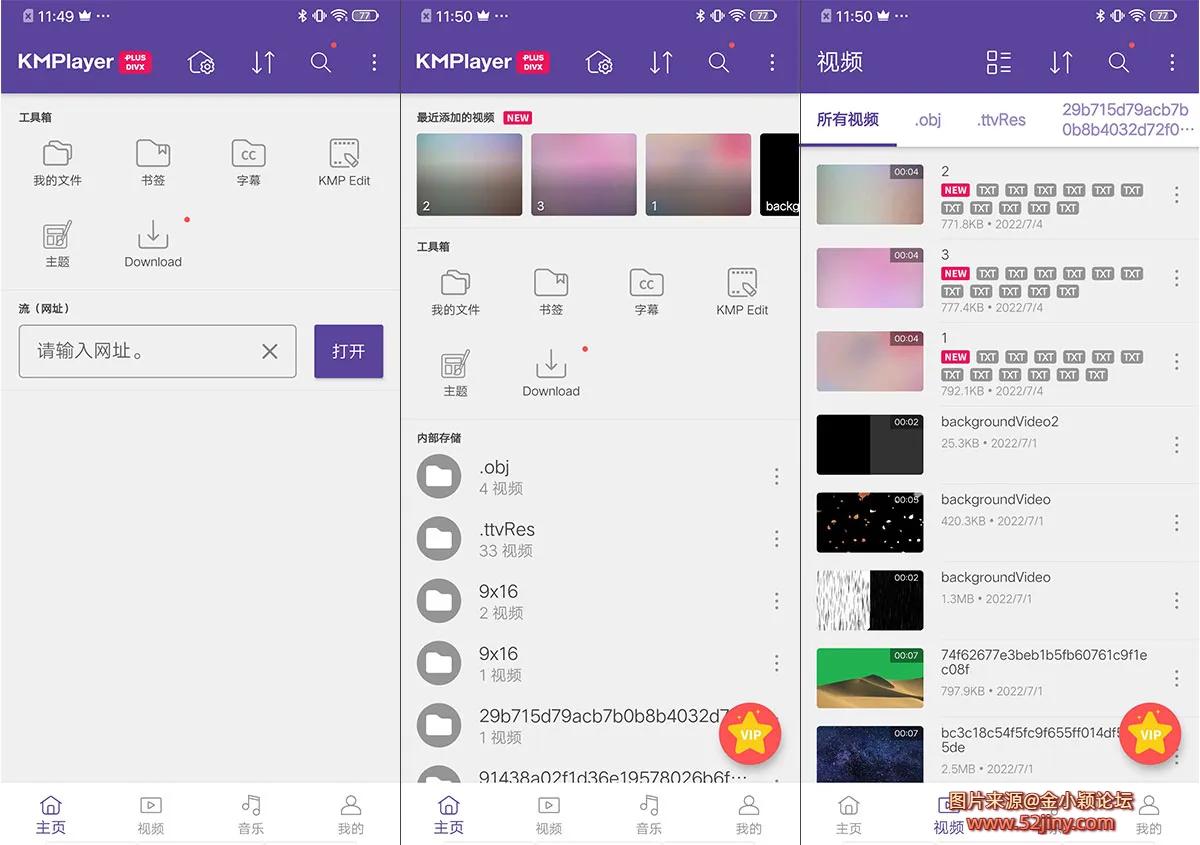
Task: Switch to .ttvRes tab
Action: click(1001, 120)
